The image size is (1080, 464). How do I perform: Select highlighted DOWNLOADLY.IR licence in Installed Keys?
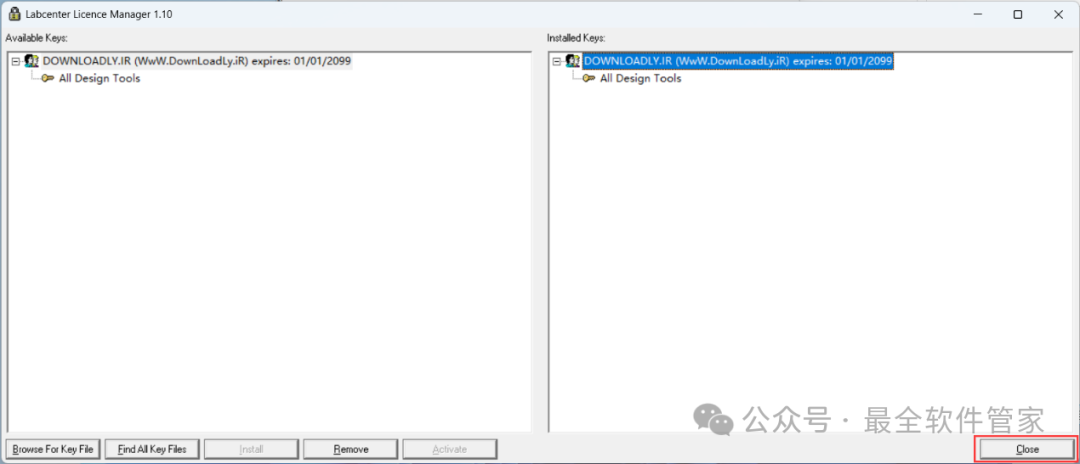(738, 61)
